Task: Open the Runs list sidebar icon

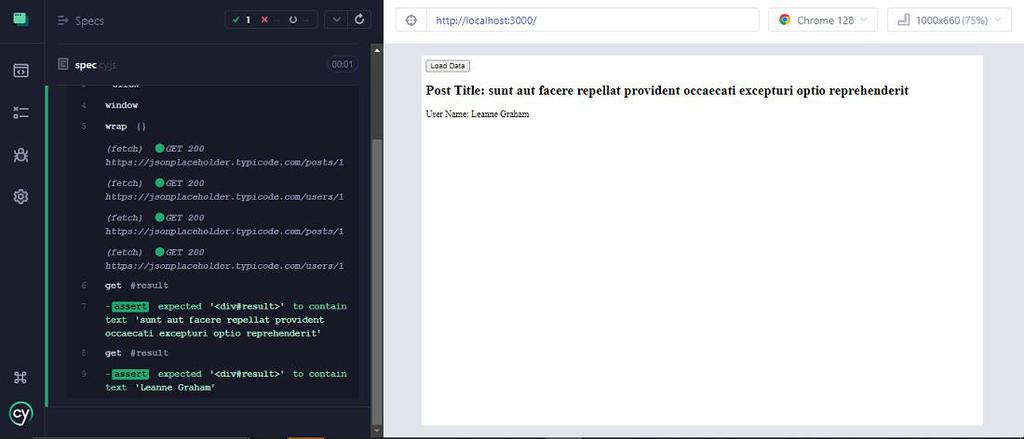Action: tap(21, 112)
